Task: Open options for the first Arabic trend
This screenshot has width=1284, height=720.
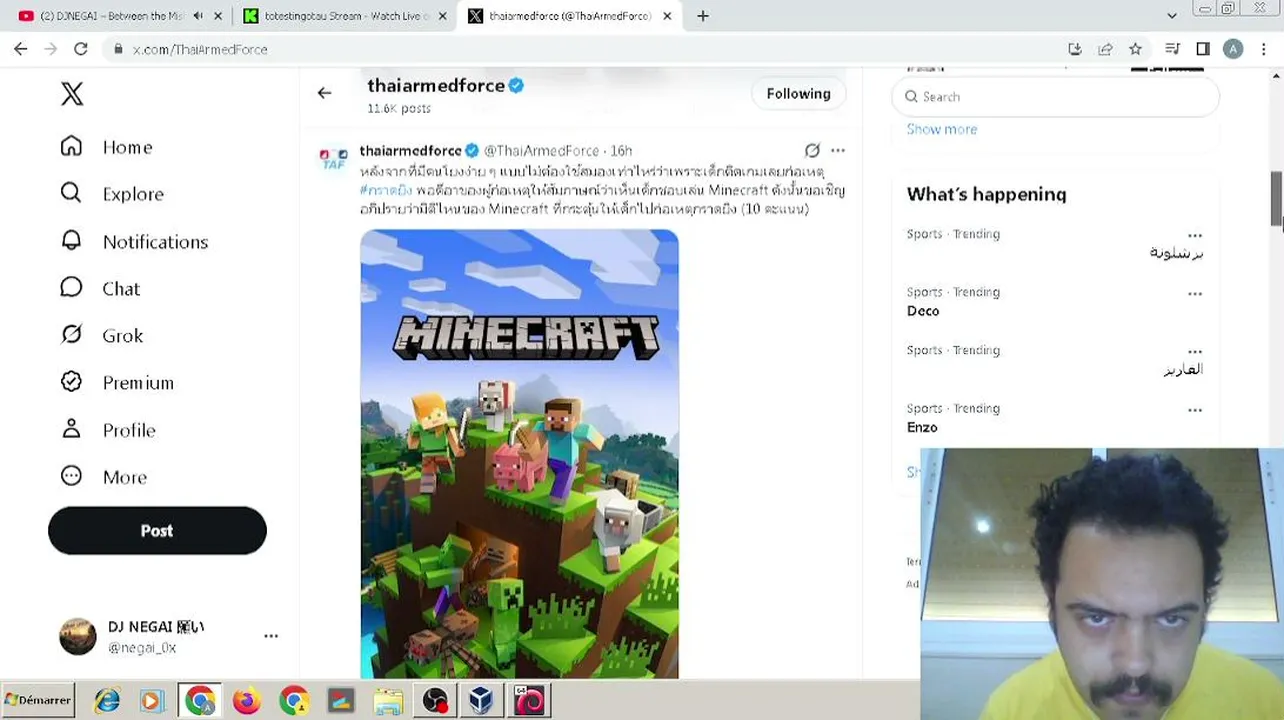Action: pos(1194,236)
